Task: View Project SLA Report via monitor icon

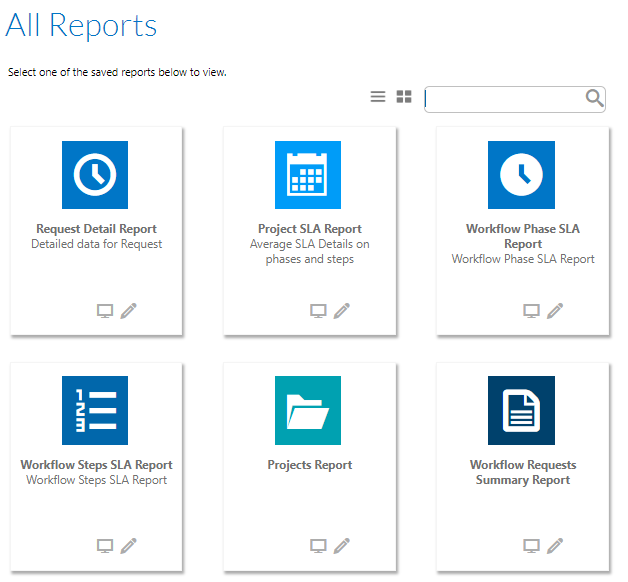Action: coord(318,311)
